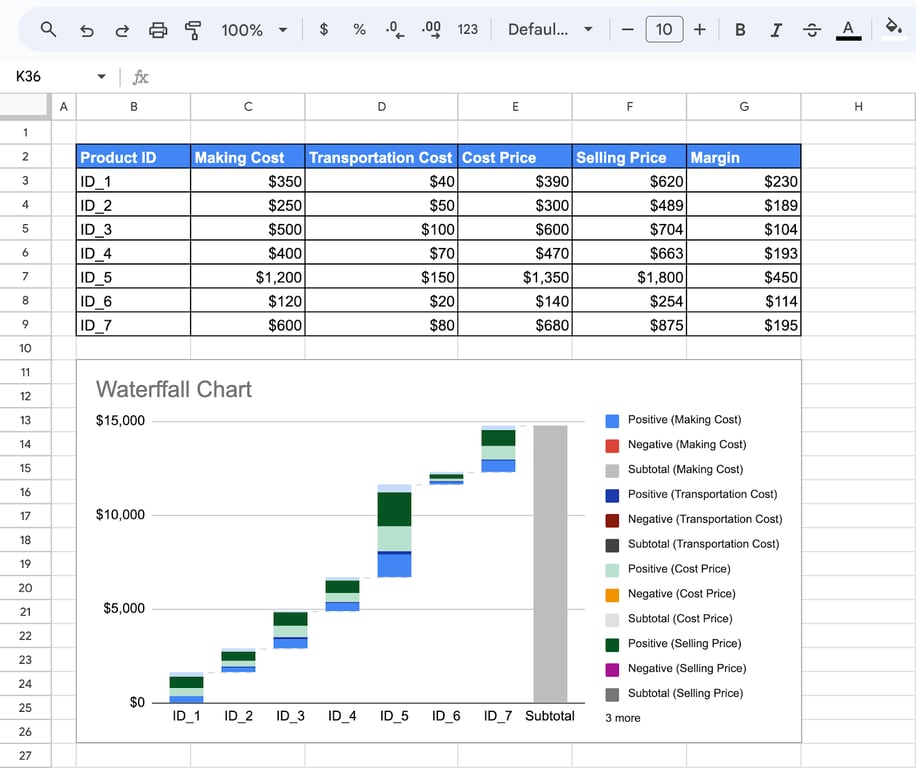Click the Positive (Making Cost) legend entry
Image resolution: width=916 pixels, height=768 pixels.
pyautogui.click(x=674, y=420)
